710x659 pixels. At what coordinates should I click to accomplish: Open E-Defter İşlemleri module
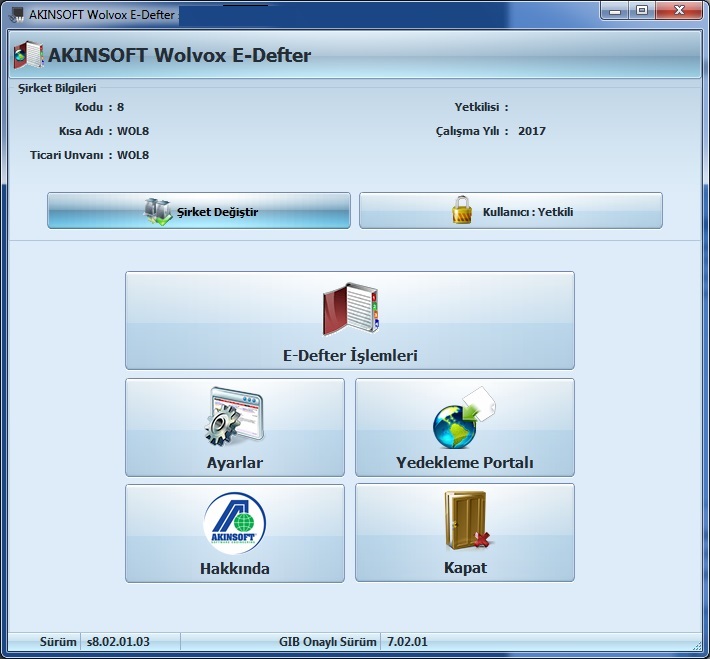[350, 320]
